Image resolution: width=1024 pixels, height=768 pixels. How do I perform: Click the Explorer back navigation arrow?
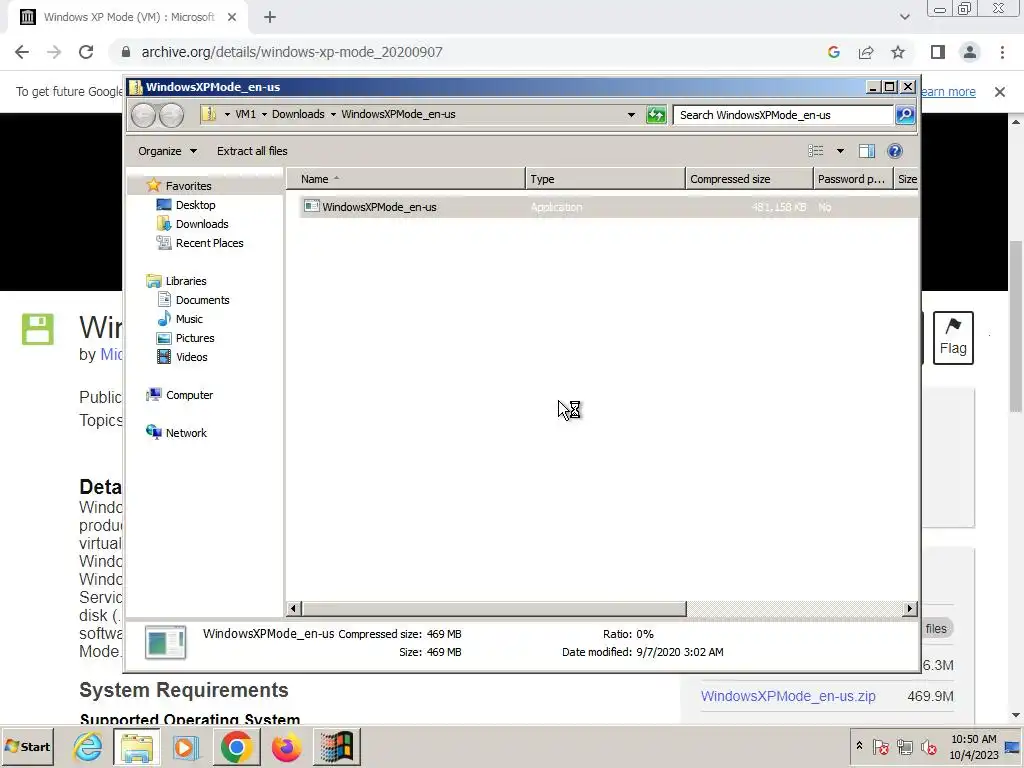pyautogui.click(x=143, y=116)
